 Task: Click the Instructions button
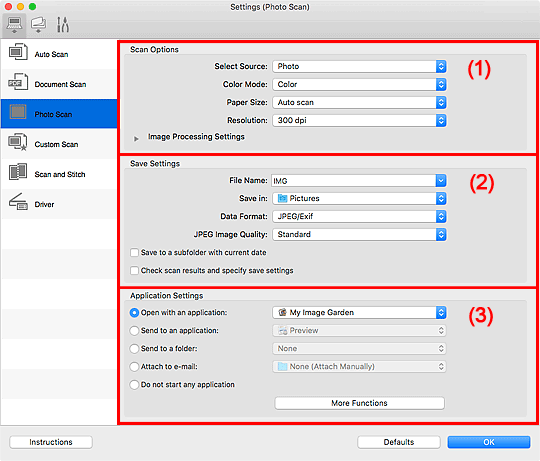tap(51, 442)
